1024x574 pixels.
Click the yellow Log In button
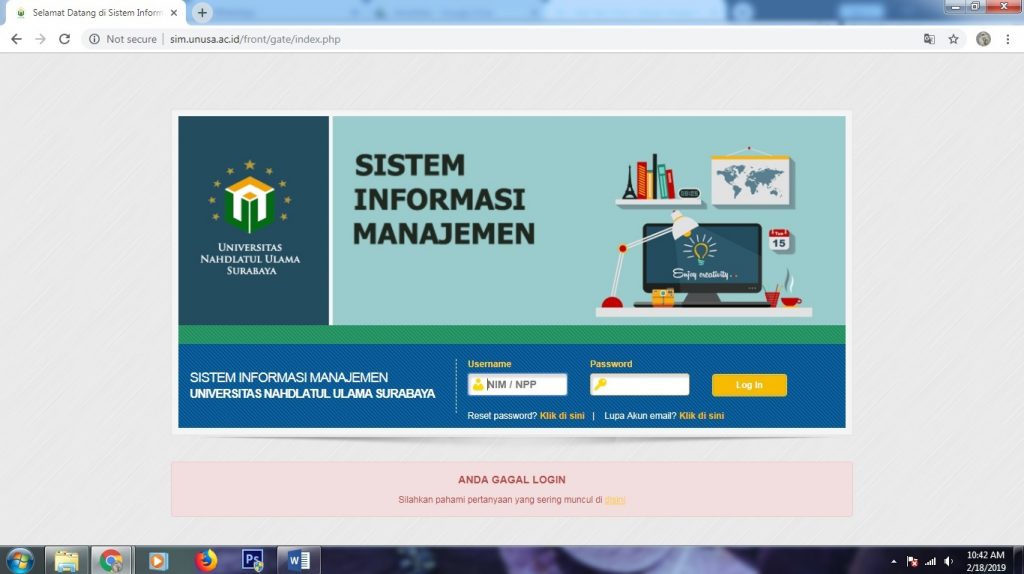(749, 385)
